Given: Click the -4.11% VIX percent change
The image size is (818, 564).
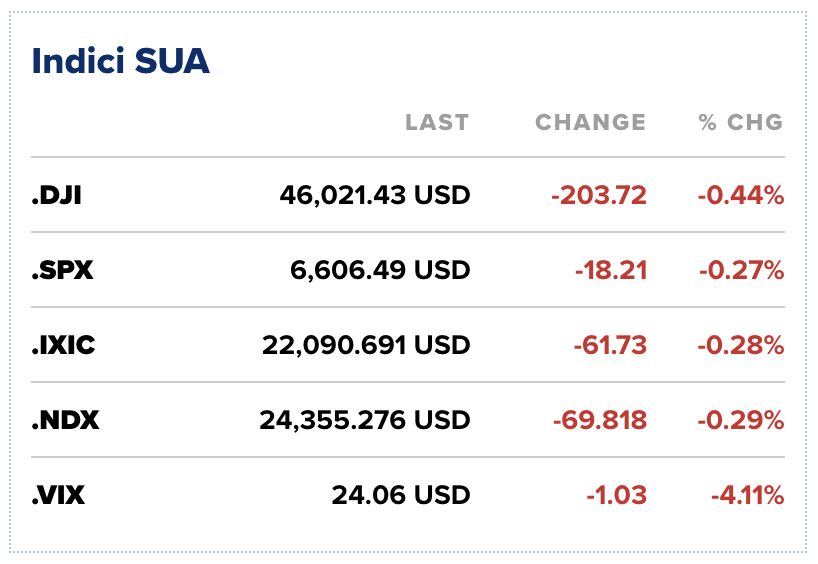Looking at the screenshot, I should (x=746, y=495).
